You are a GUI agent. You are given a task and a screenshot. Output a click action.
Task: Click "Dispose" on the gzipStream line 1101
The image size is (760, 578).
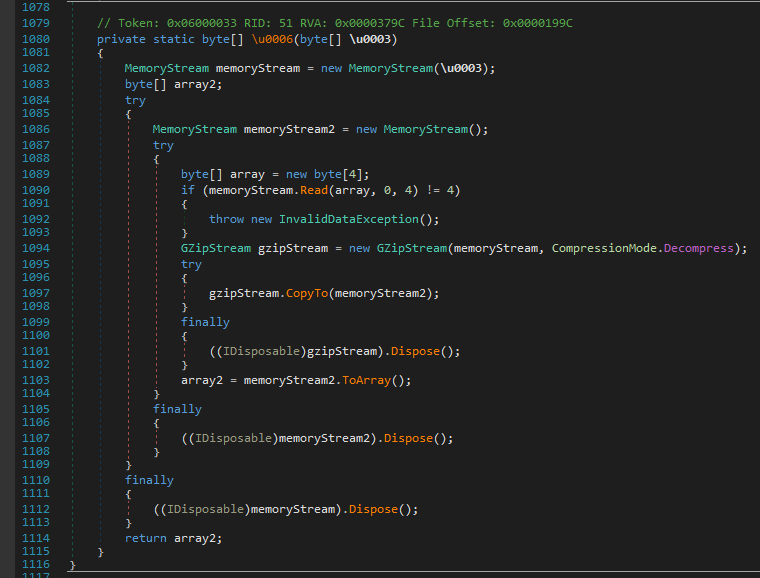[415, 351]
